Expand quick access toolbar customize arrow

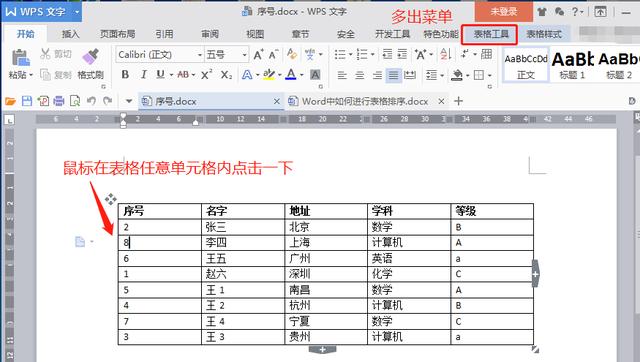point(129,101)
